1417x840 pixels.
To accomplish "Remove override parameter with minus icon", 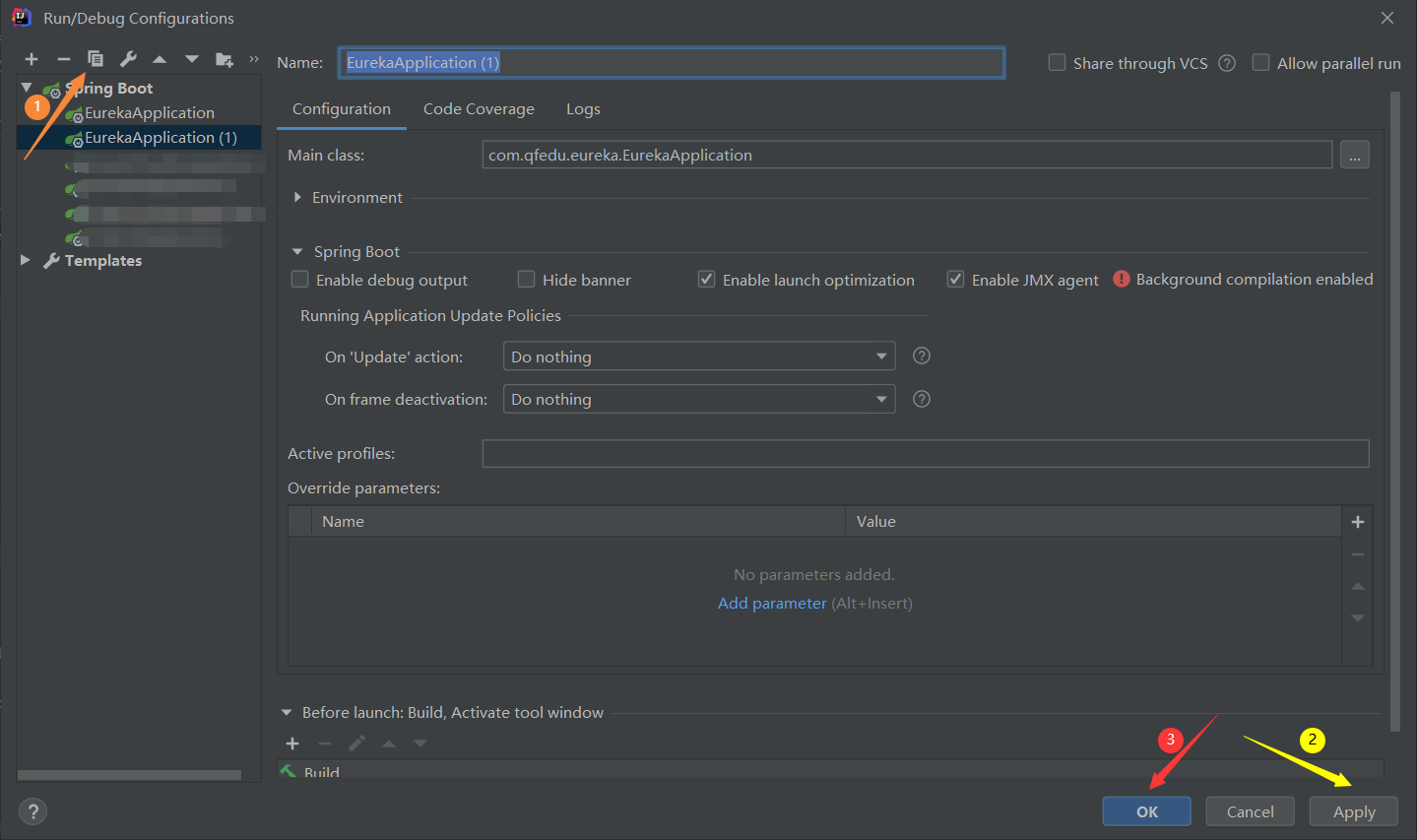I will pos(1358,554).
